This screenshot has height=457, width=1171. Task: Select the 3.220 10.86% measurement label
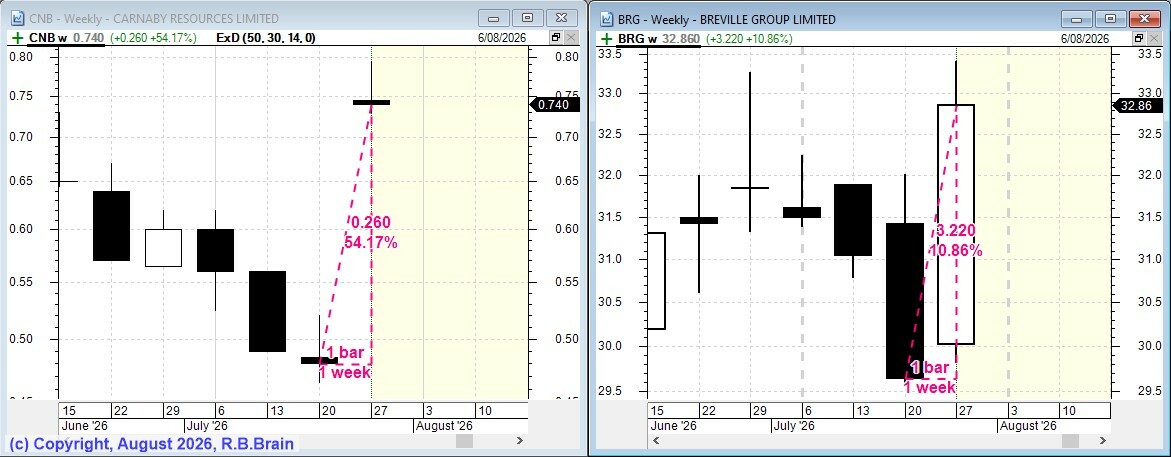[955, 240]
